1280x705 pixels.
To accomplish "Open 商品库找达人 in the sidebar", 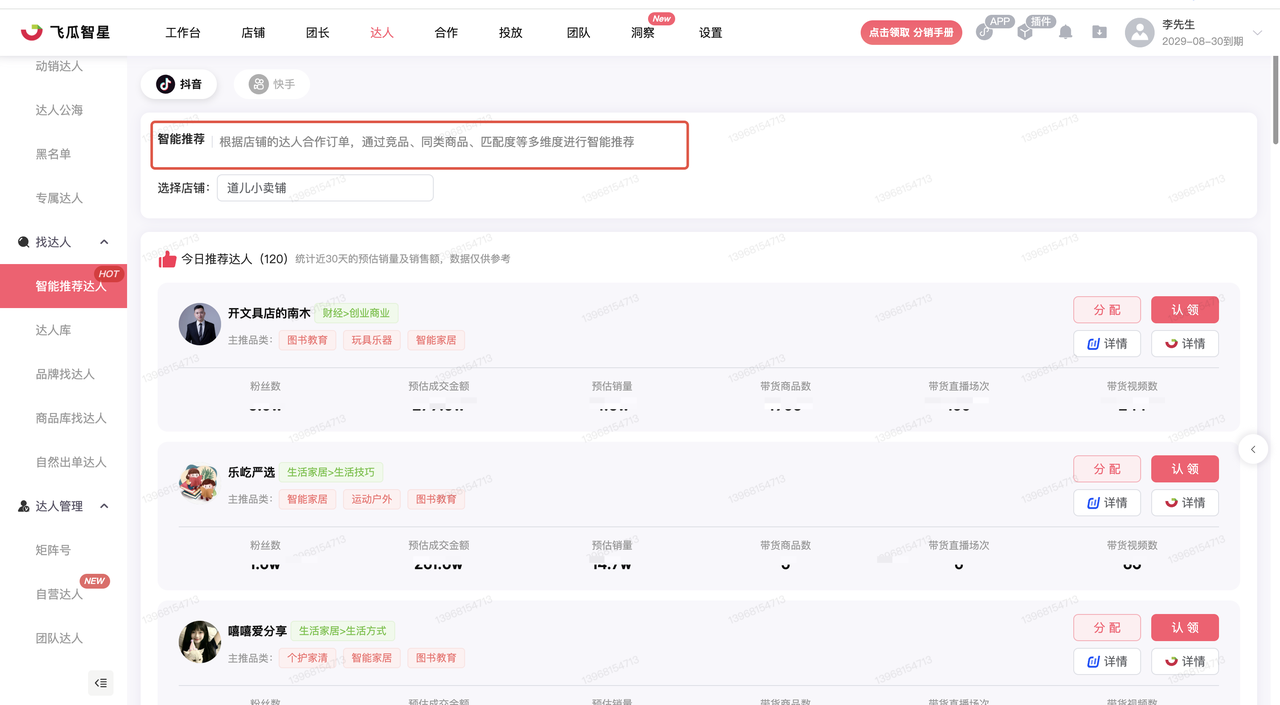I will point(71,418).
